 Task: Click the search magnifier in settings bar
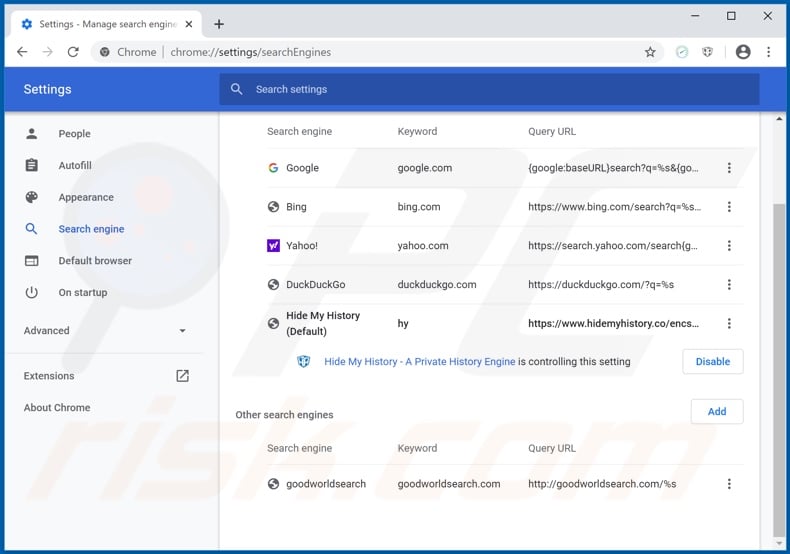[x=236, y=89]
